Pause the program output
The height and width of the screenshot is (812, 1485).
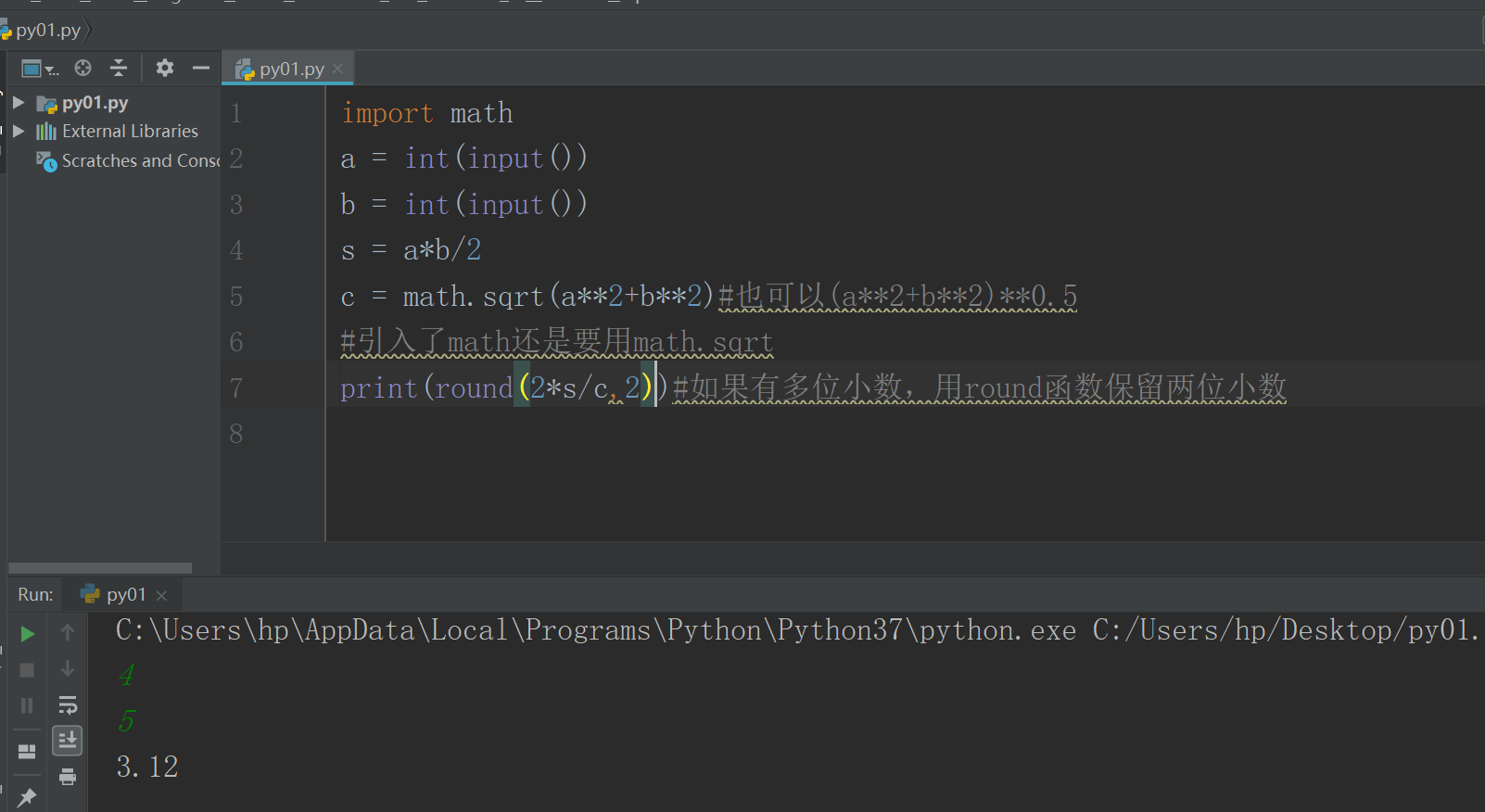pyautogui.click(x=27, y=705)
